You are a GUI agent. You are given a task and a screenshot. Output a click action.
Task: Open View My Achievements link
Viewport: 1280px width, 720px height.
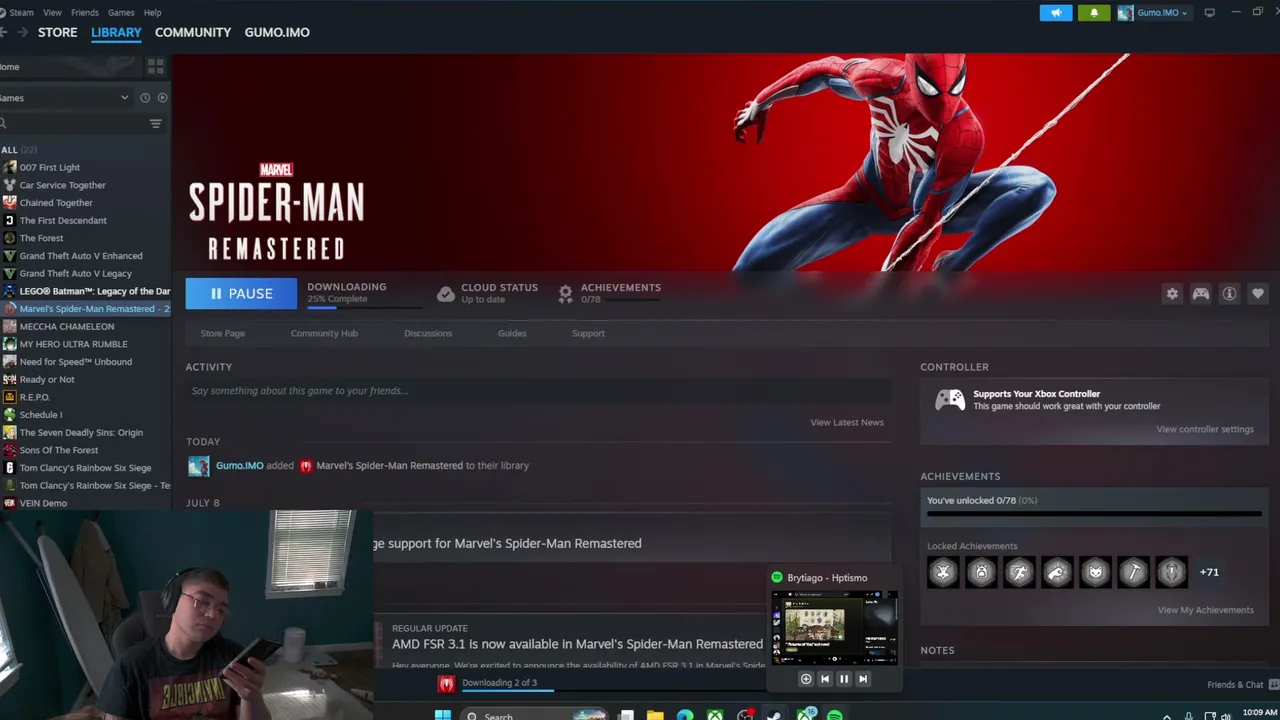[x=1205, y=610]
